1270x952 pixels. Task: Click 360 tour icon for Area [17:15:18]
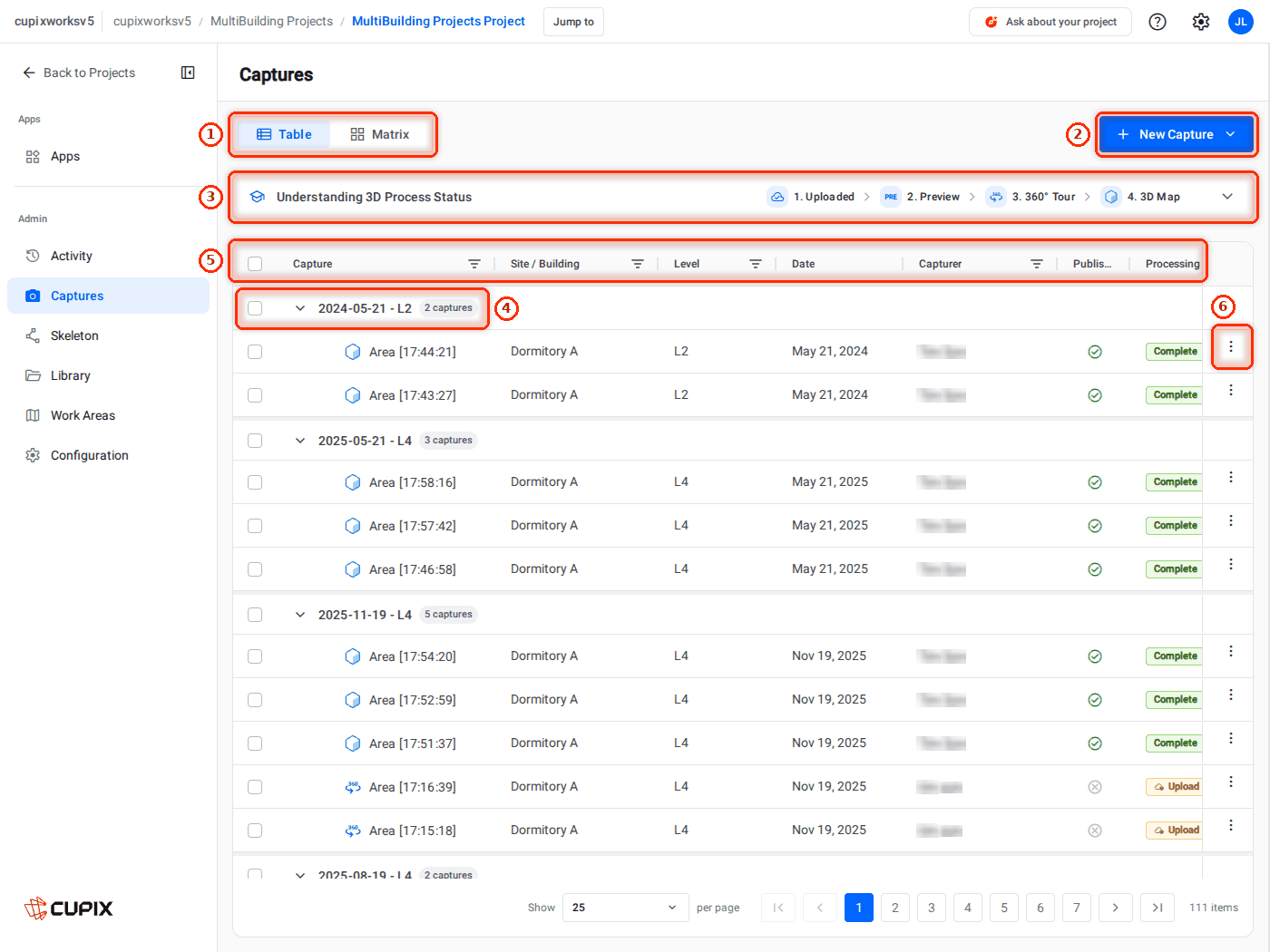353,831
